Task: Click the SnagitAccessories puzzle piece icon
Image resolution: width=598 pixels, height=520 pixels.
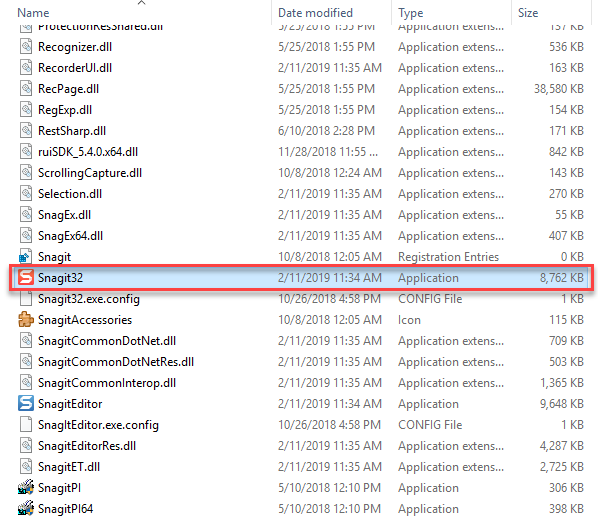Action: point(26,320)
